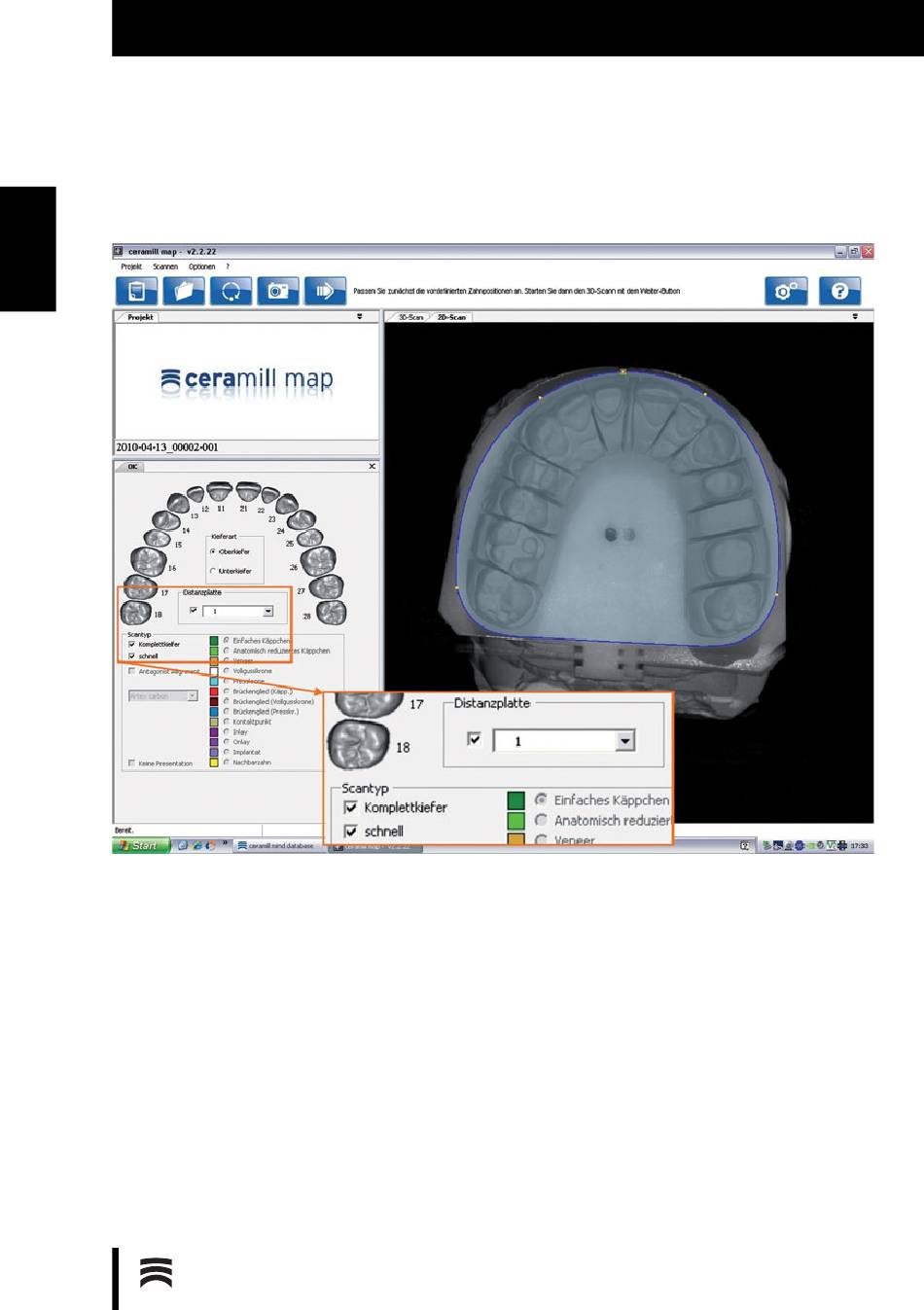The image size is (924, 1310).
Task: Select the Implantat radio option
Action: (227, 752)
